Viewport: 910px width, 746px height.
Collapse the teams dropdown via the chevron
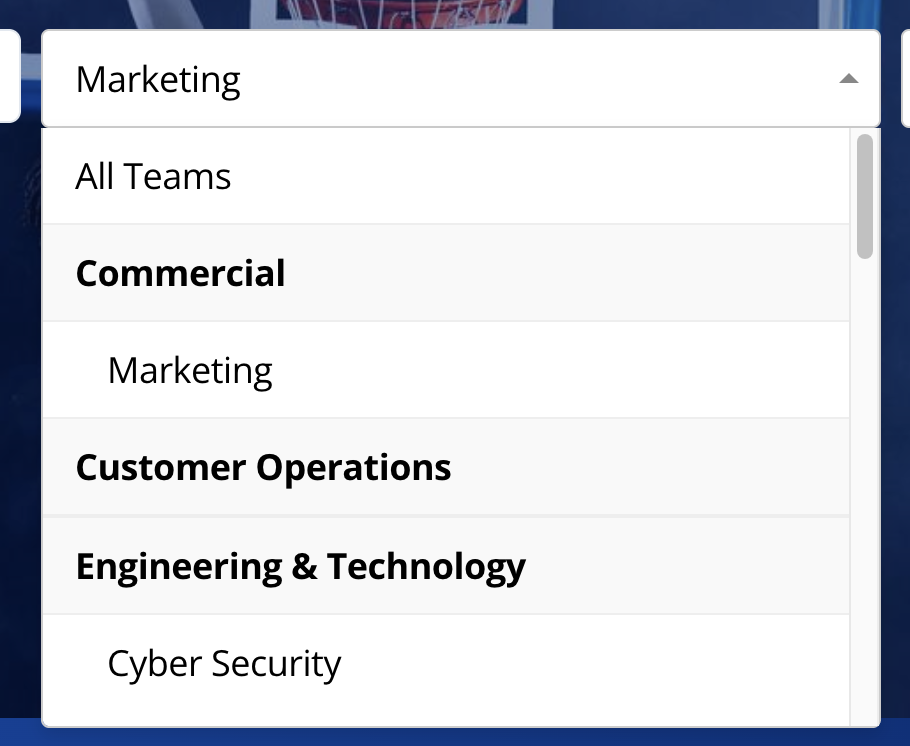pos(847,77)
